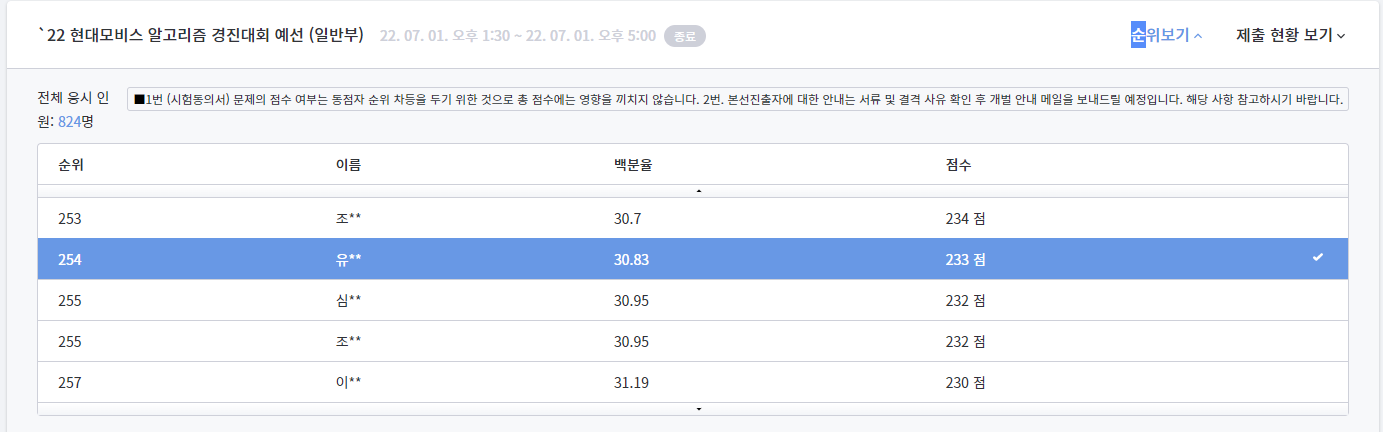Click percentile value 30.83

coord(632,259)
